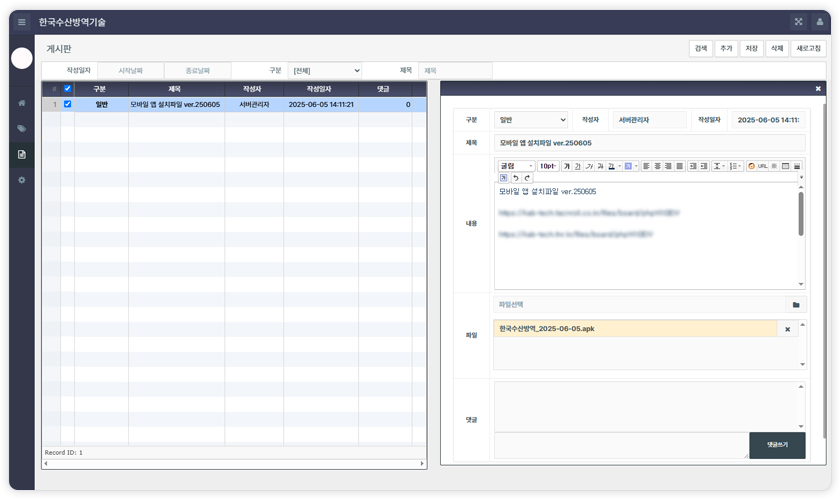
Task: Click the 검색 search button
Action: pyautogui.click(x=701, y=48)
